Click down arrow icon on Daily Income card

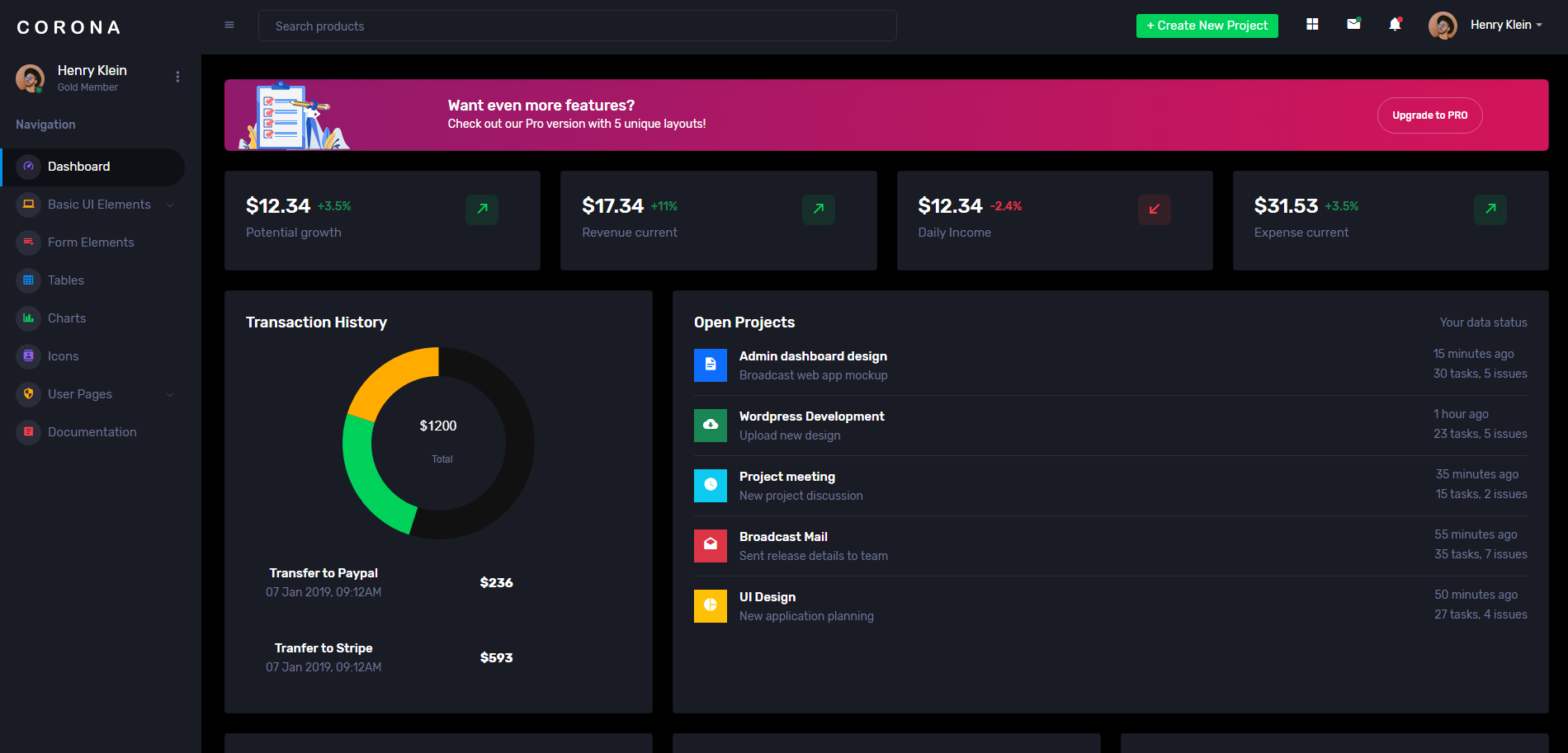[x=1155, y=209]
